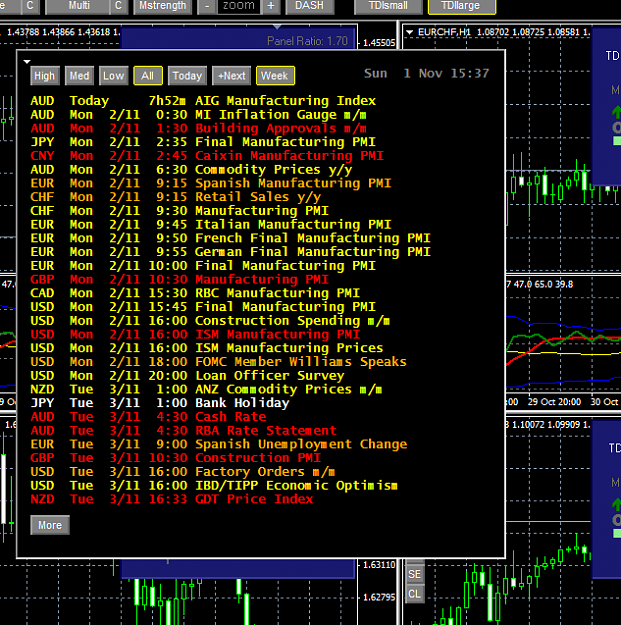Viewport: 621px width, 625px height.
Task: Collapse the news calendar panel arrow
Action: point(27,61)
